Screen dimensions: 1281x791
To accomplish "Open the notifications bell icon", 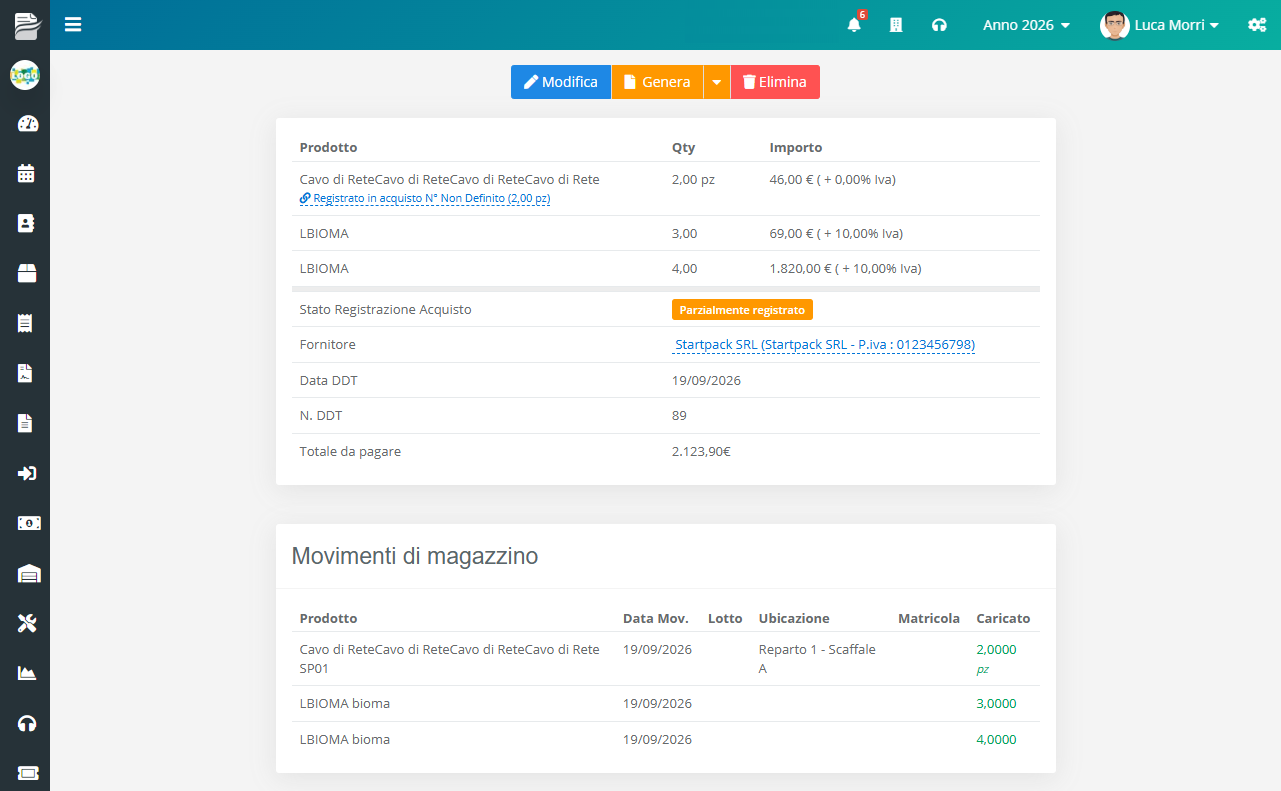I will [x=854, y=25].
